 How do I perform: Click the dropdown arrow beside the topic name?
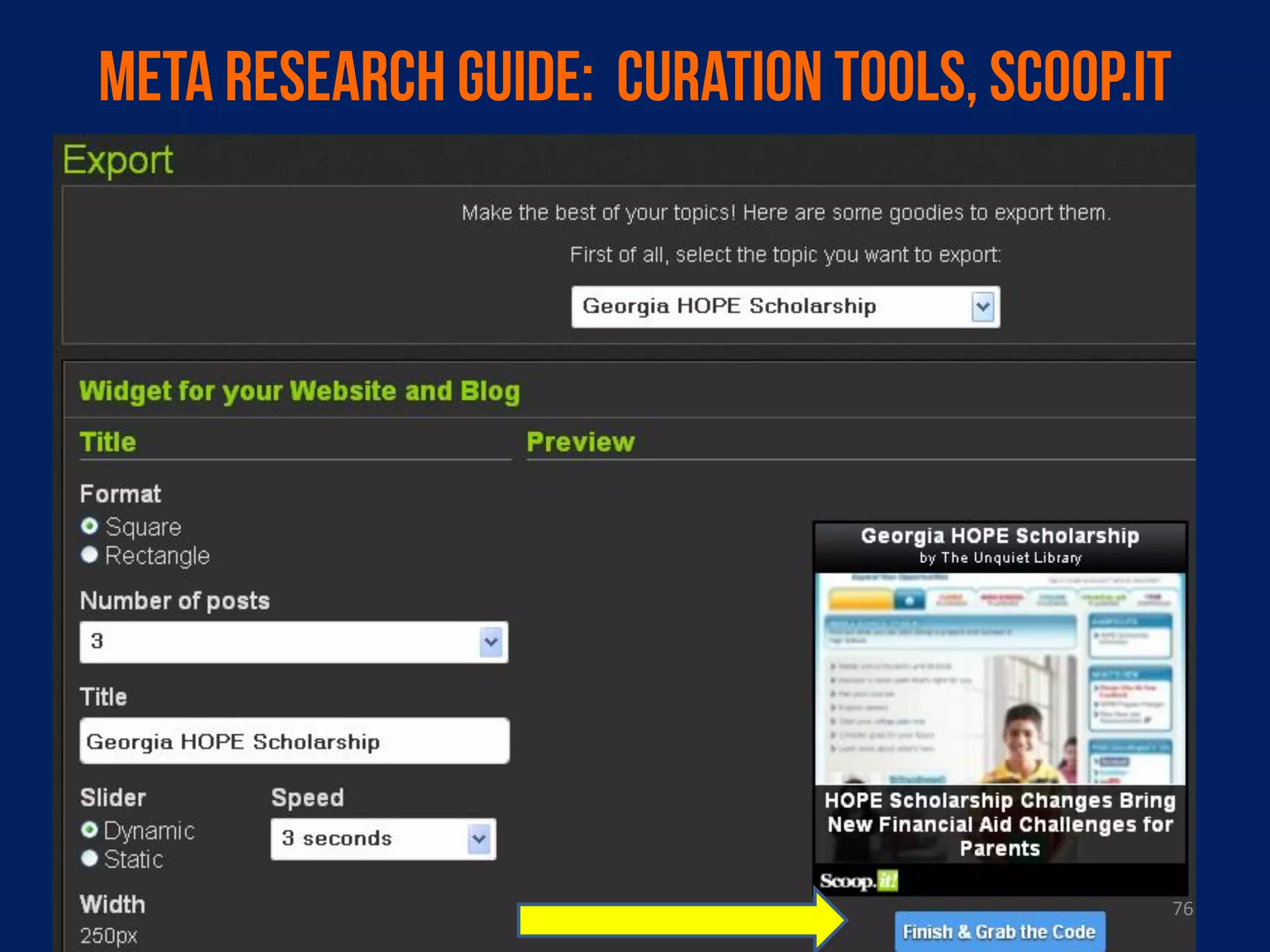tap(982, 307)
